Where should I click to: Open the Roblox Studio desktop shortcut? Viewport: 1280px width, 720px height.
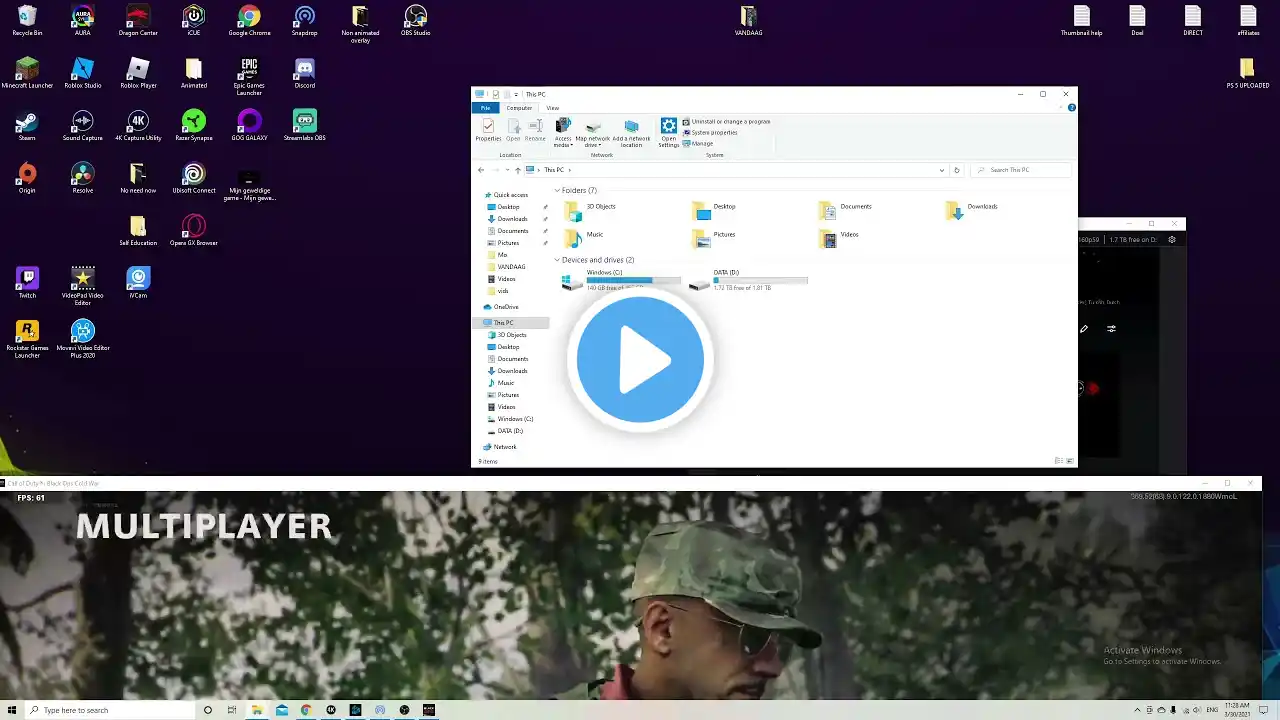pos(83,73)
